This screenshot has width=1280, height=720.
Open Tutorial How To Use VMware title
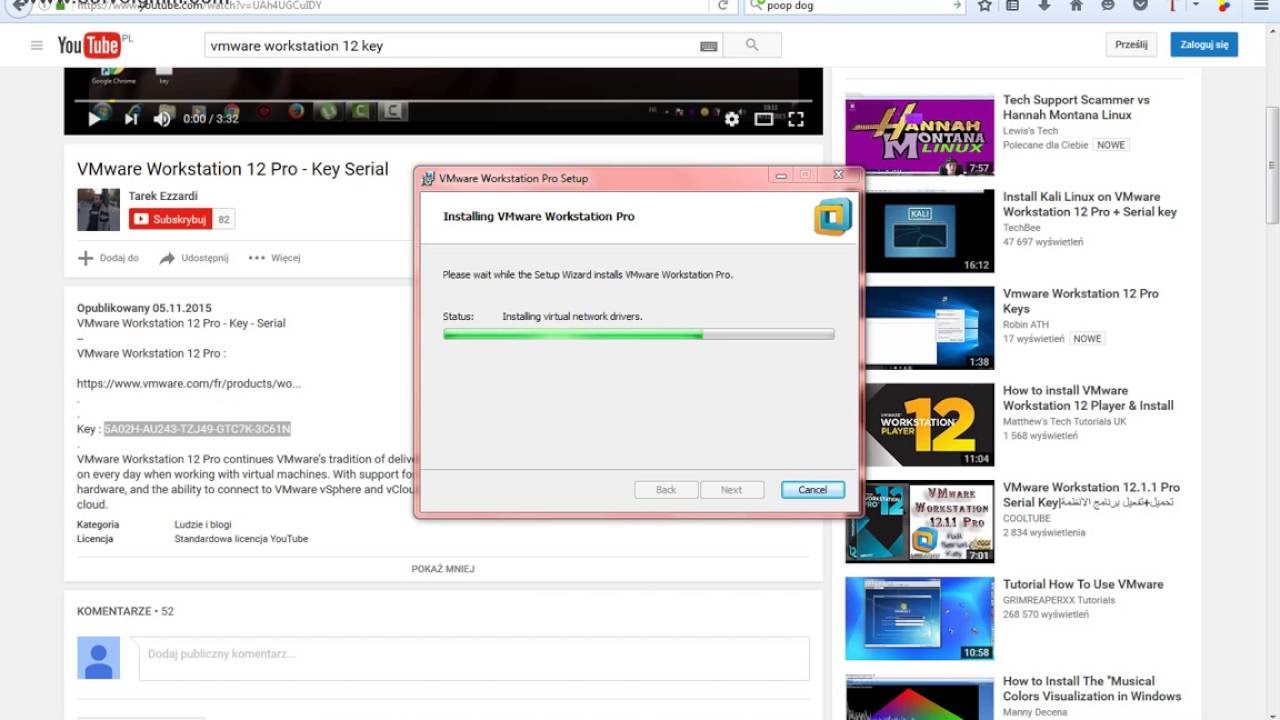(1083, 584)
